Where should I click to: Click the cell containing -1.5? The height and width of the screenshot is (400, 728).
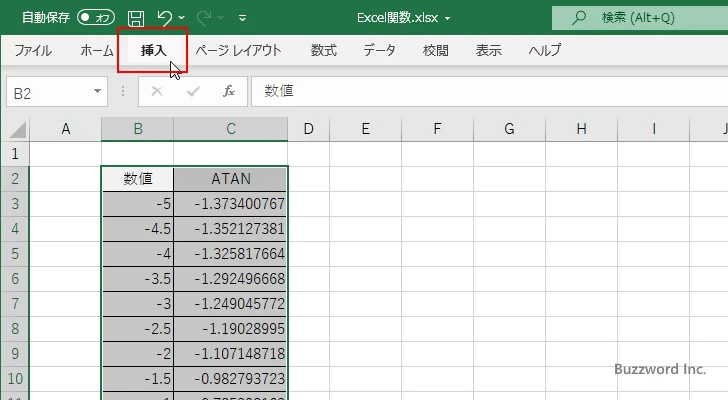click(137, 379)
